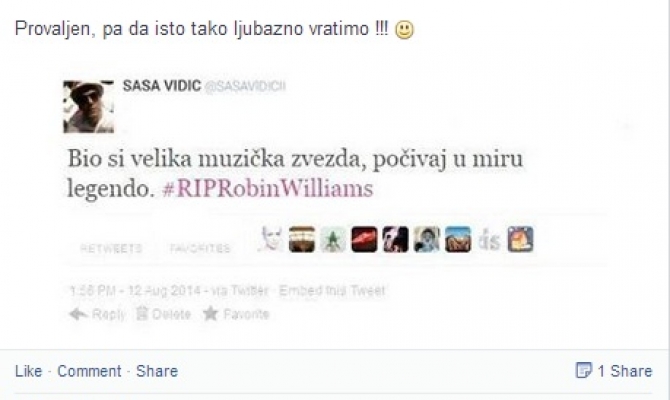The image size is (670, 400).
Task: Click the red retweeter avatar
Action: click(364, 239)
